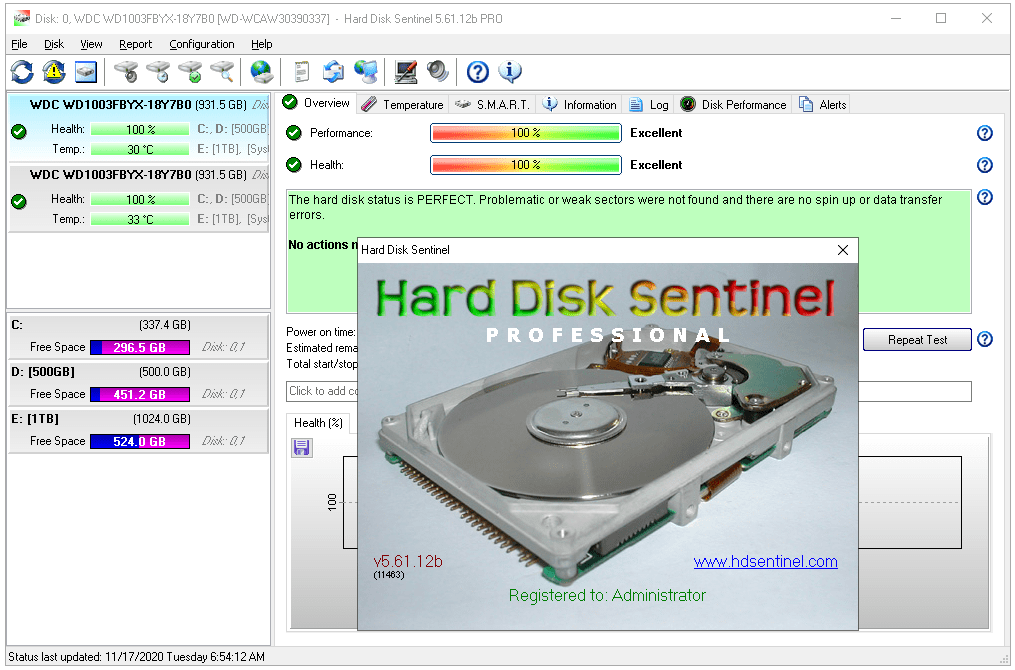Click the Health 100 % gradient bar
The height and width of the screenshot is (670, 1015).
point(526,165)
